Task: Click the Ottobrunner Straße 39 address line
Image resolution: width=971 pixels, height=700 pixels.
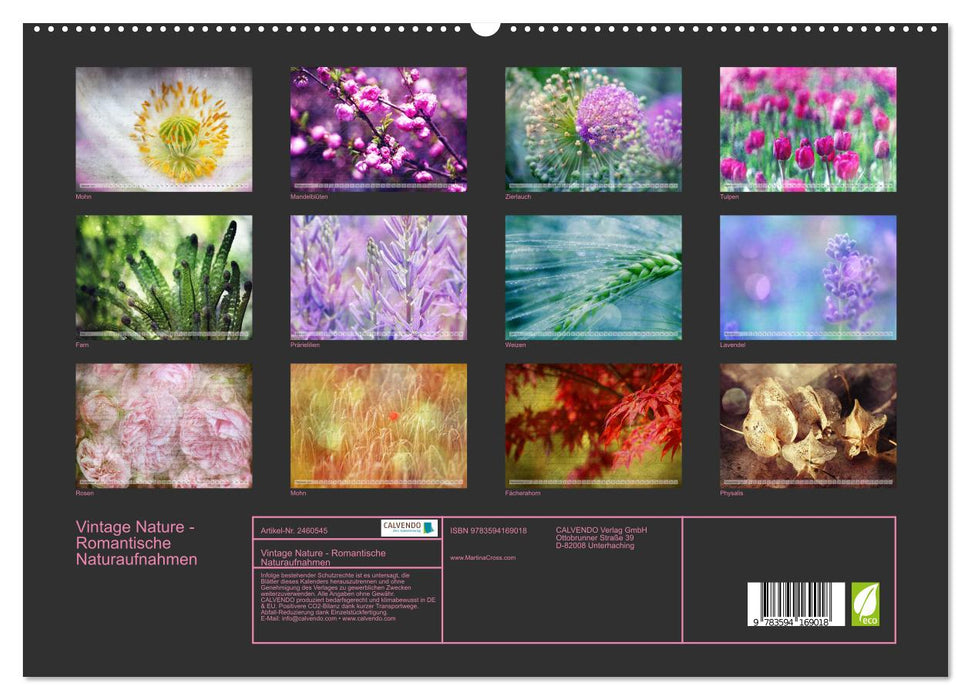Action: click(595, 538)
